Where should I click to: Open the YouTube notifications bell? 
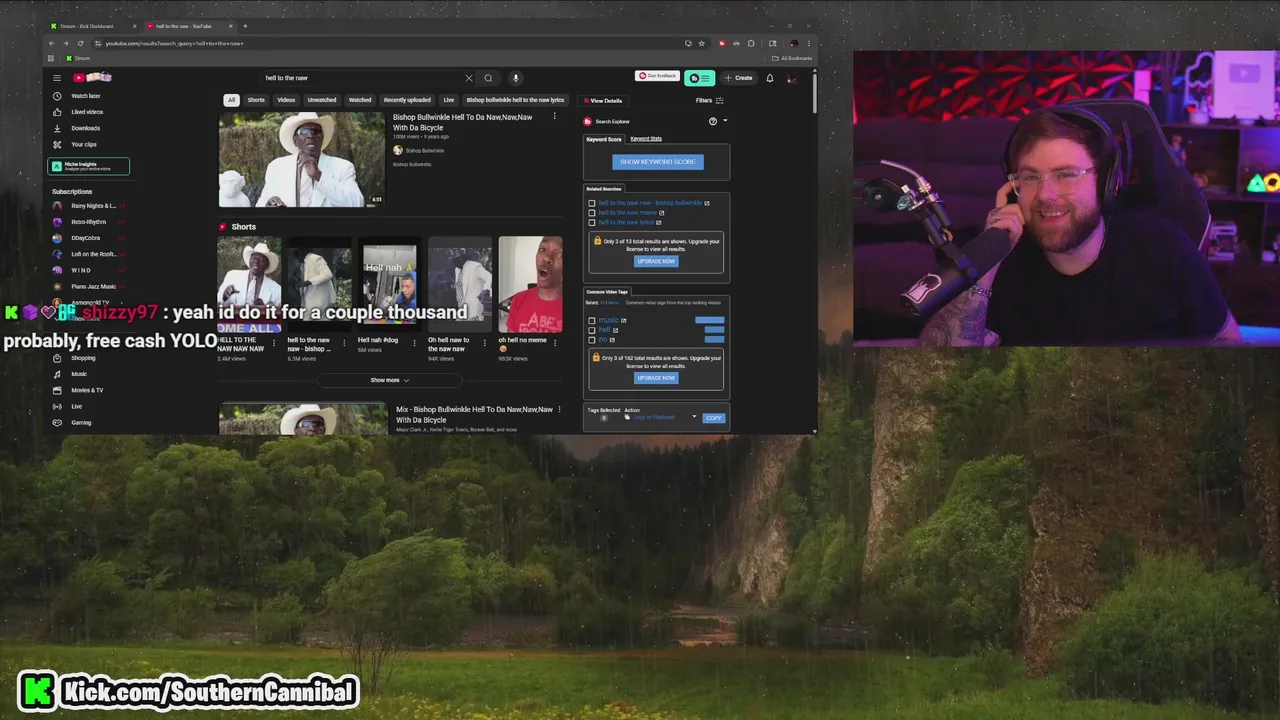coord(770,78)
